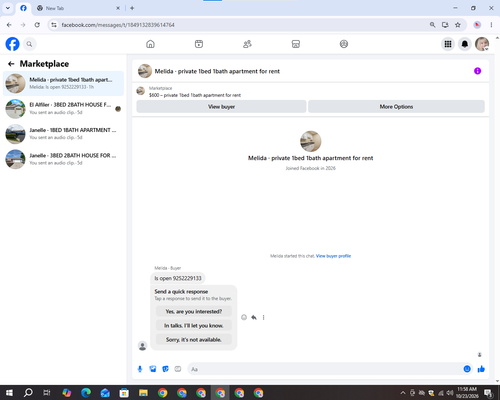Send a thumbs-up like
500x400 pixels.
click(x=481, y=369)
